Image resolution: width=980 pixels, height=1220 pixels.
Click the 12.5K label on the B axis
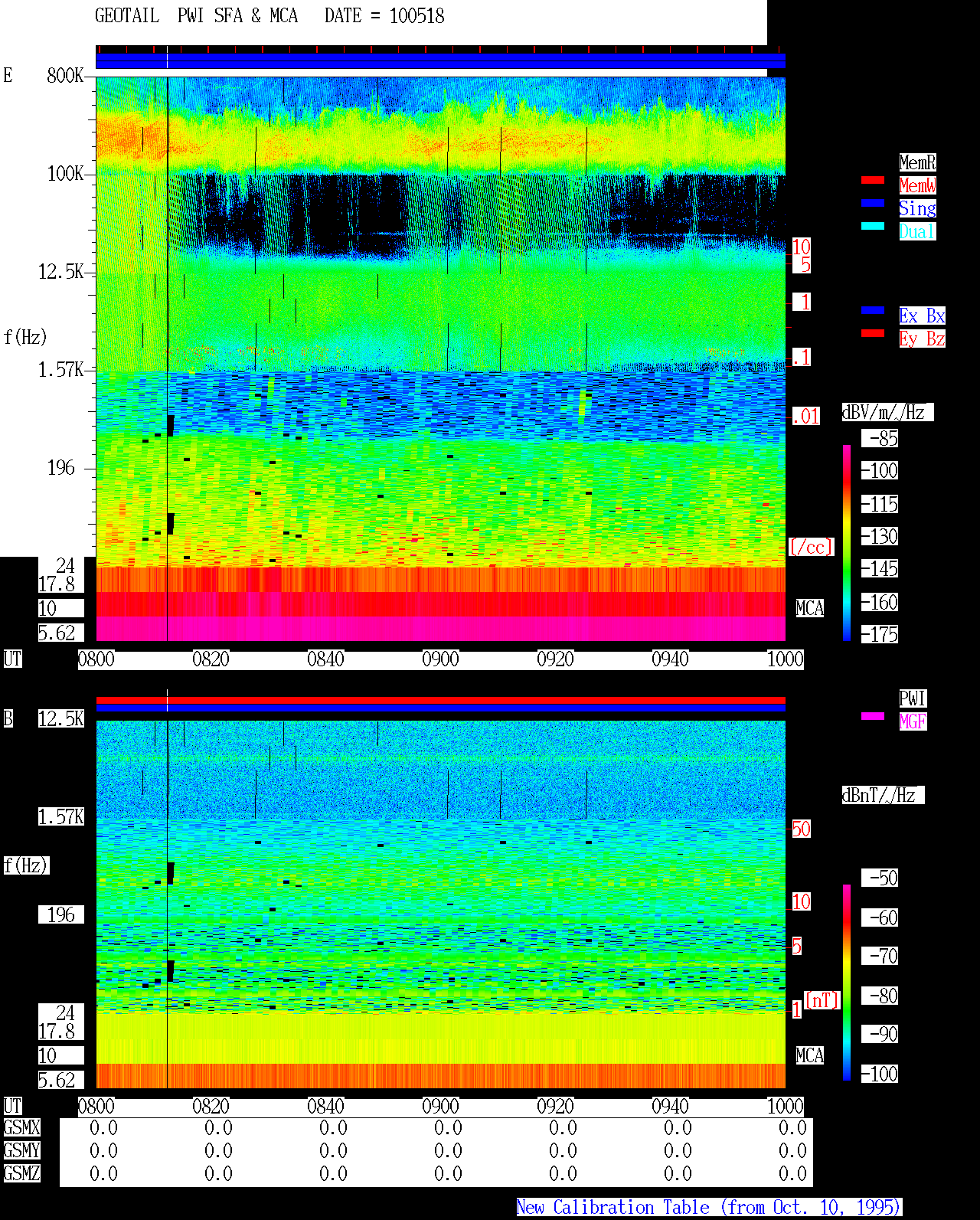[x=61, y=718]
